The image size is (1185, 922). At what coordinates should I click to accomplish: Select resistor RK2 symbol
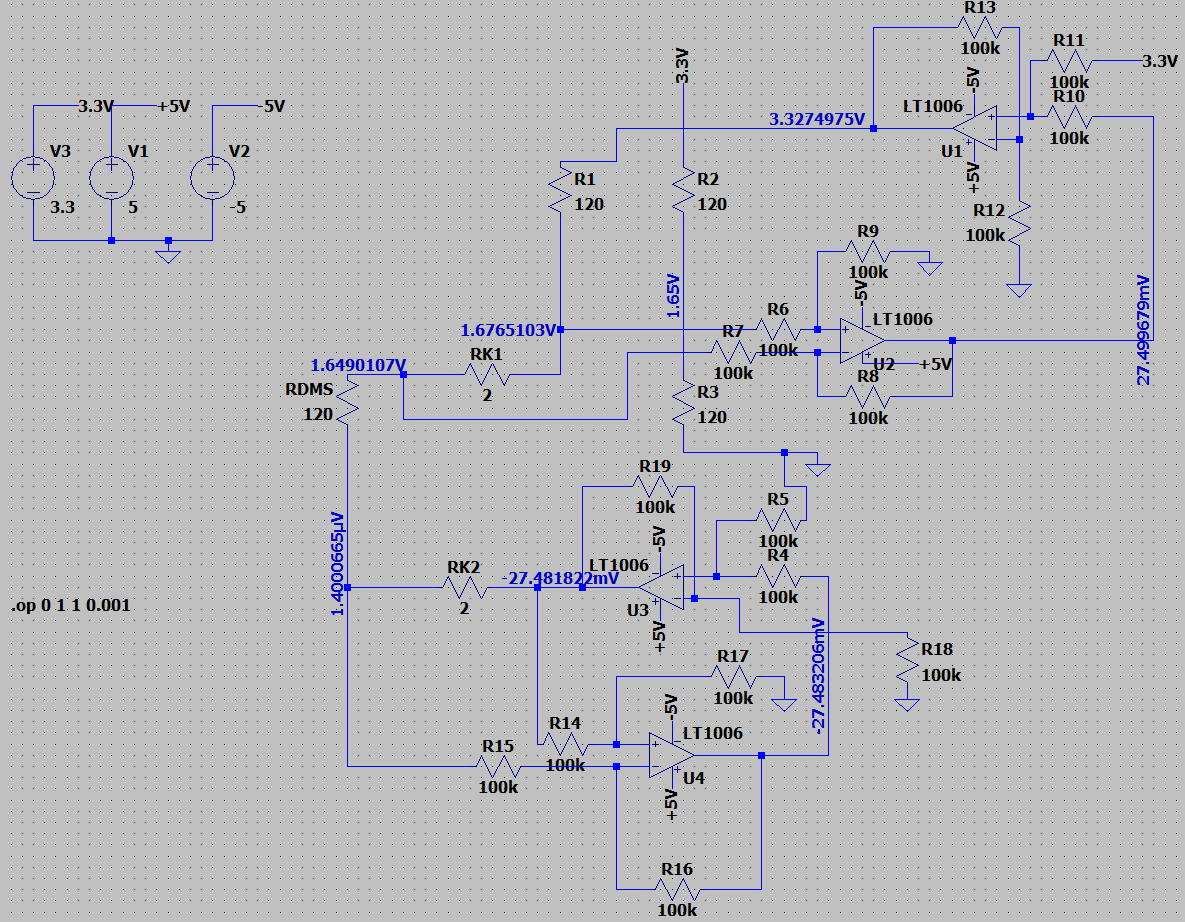[x=463, y=587]
